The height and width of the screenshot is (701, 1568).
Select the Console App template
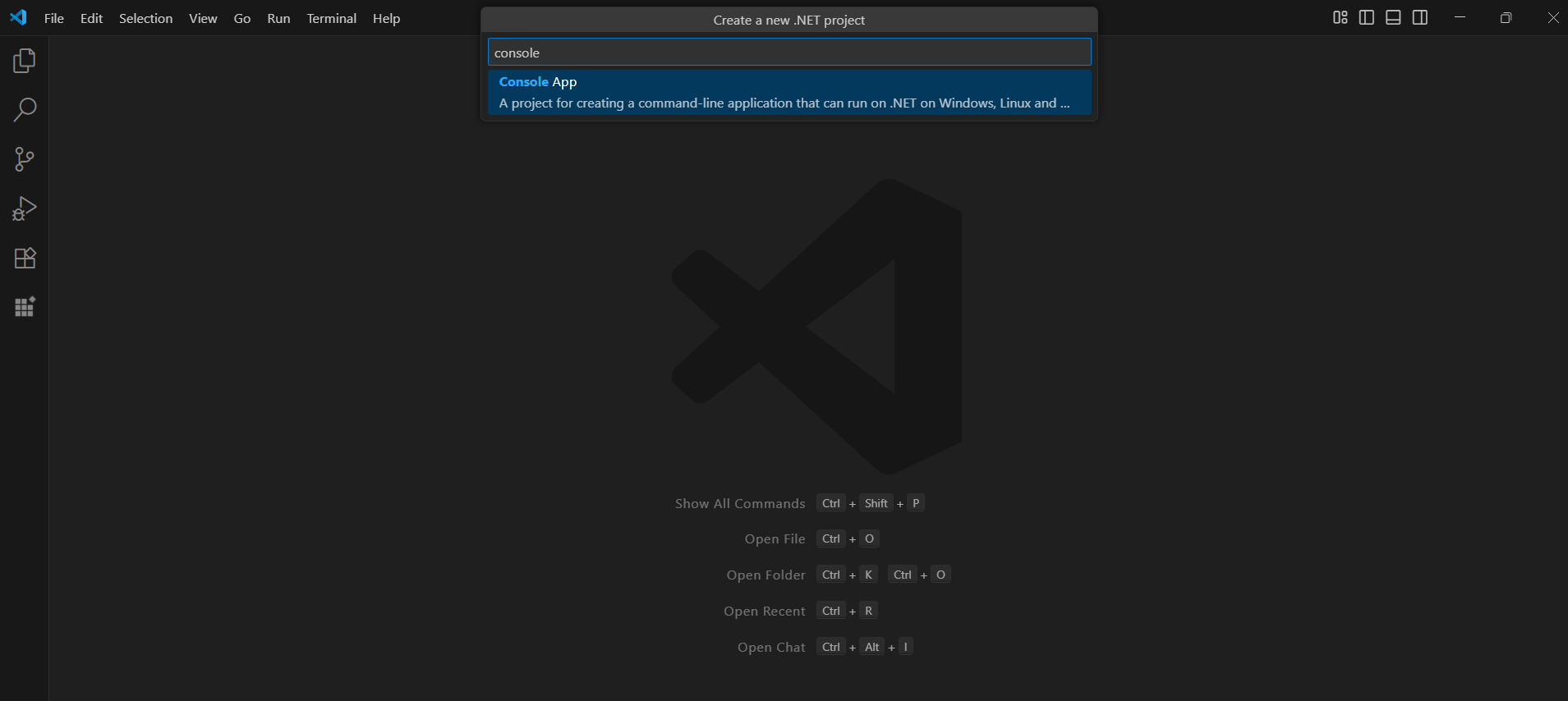coord(789,92)
